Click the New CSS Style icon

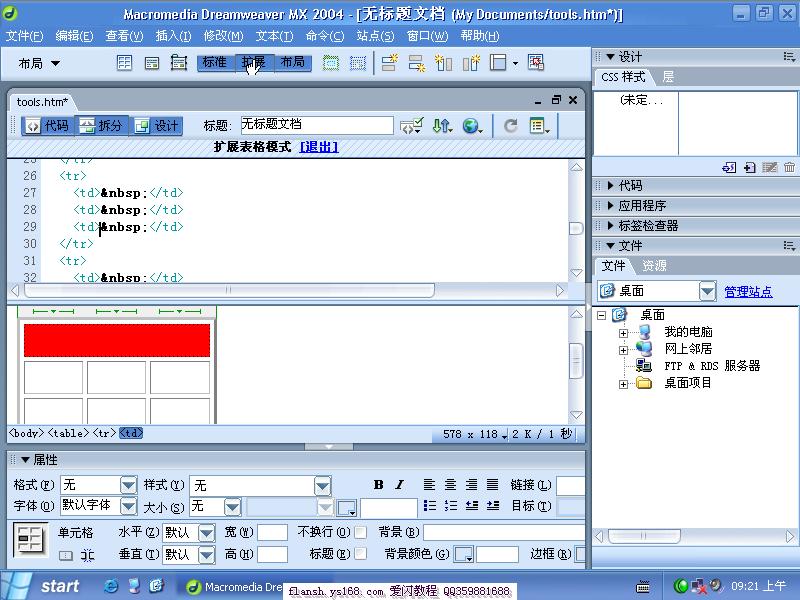click(749, 167)
